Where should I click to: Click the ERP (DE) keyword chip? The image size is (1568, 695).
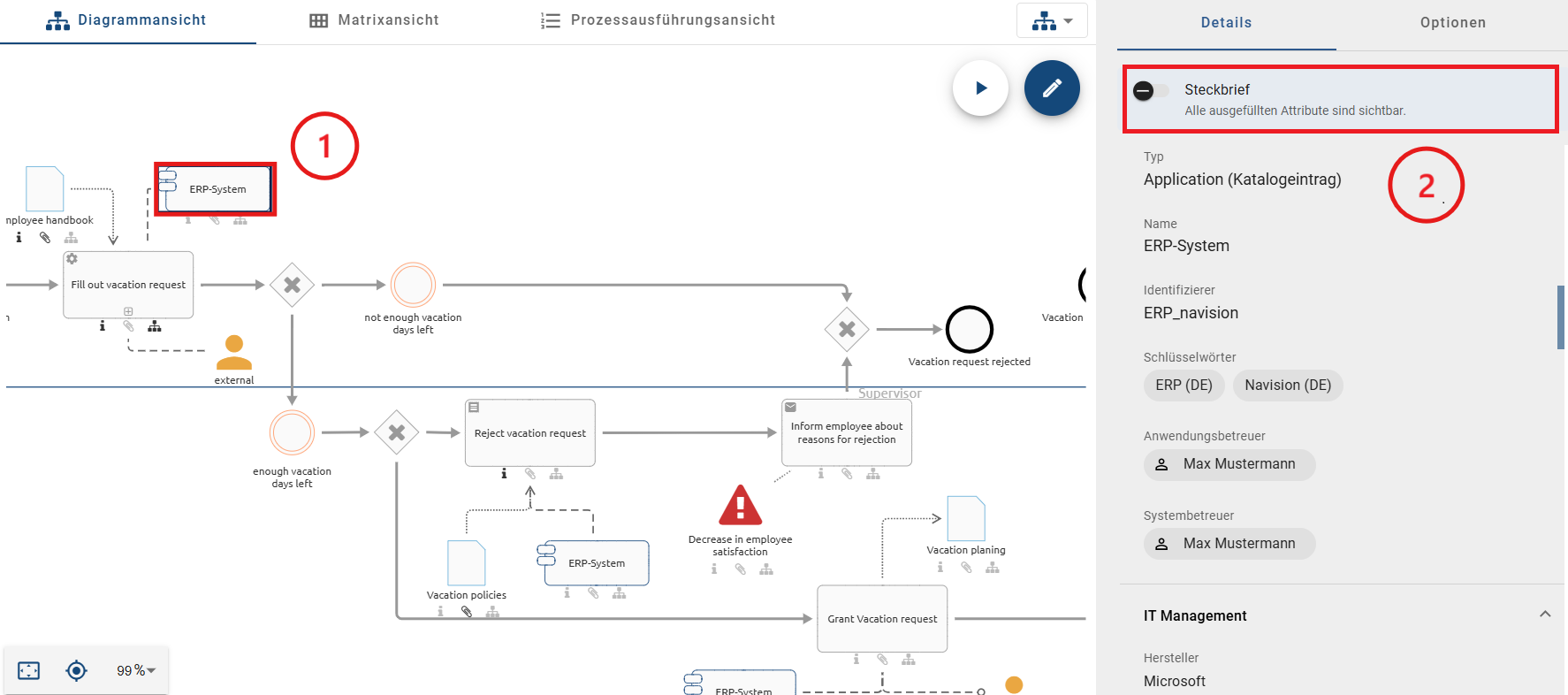[1184, 386]
